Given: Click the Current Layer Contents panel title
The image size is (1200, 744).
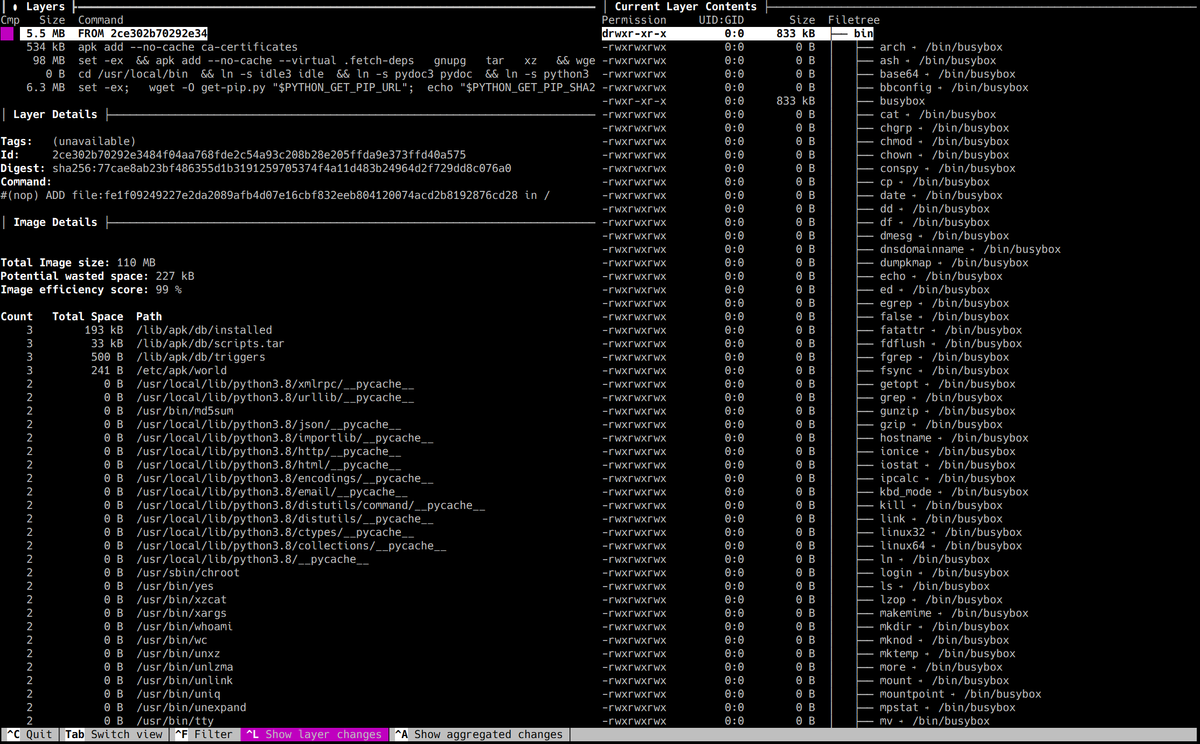Looking at the screenshot, I should click(x=686, y=6).
